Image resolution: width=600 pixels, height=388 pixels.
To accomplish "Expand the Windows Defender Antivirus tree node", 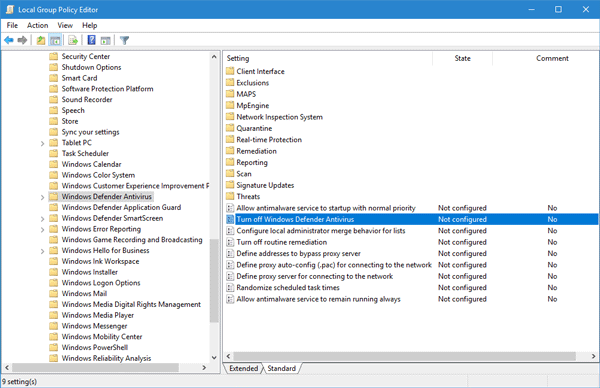I will click(42, 197).
